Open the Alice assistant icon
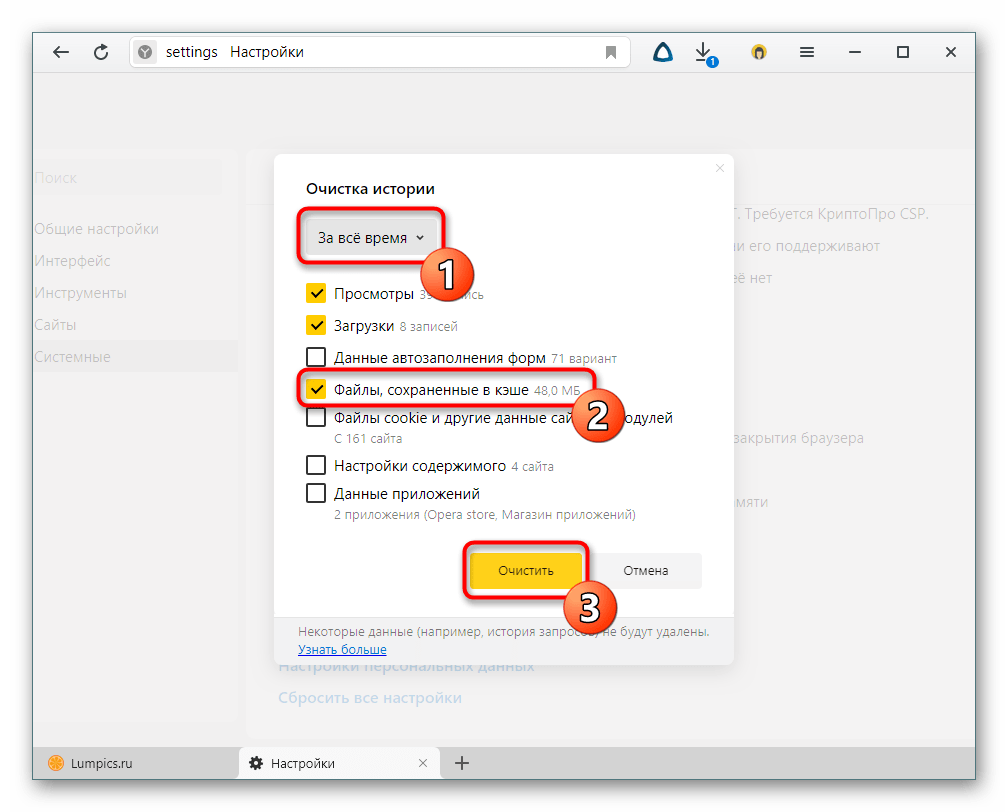Viewport: 1008px width, 812px height. (x=662, y=52)
